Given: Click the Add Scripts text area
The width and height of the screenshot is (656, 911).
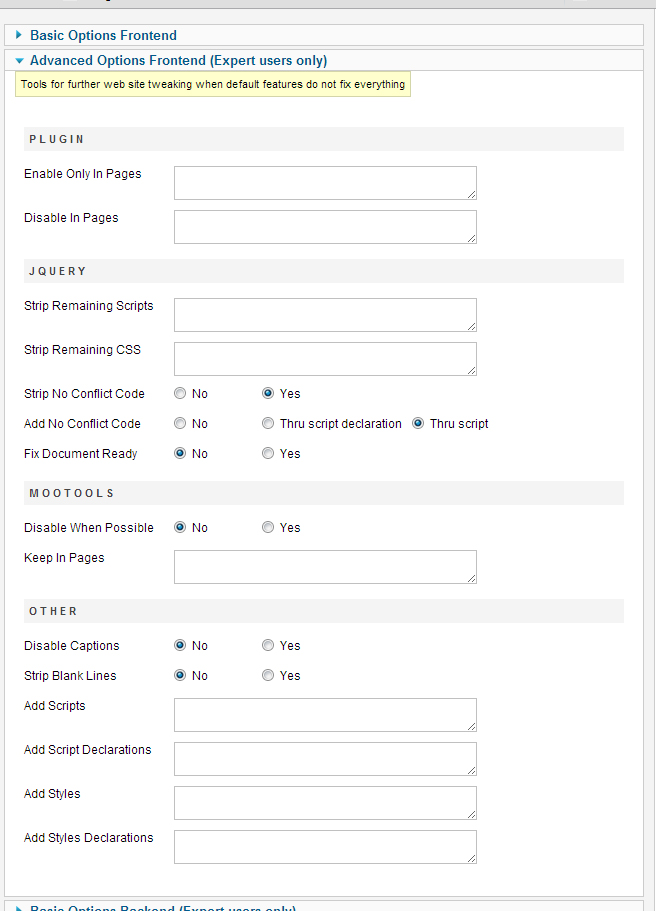Looking at the screenshot, I should point(325,715).
